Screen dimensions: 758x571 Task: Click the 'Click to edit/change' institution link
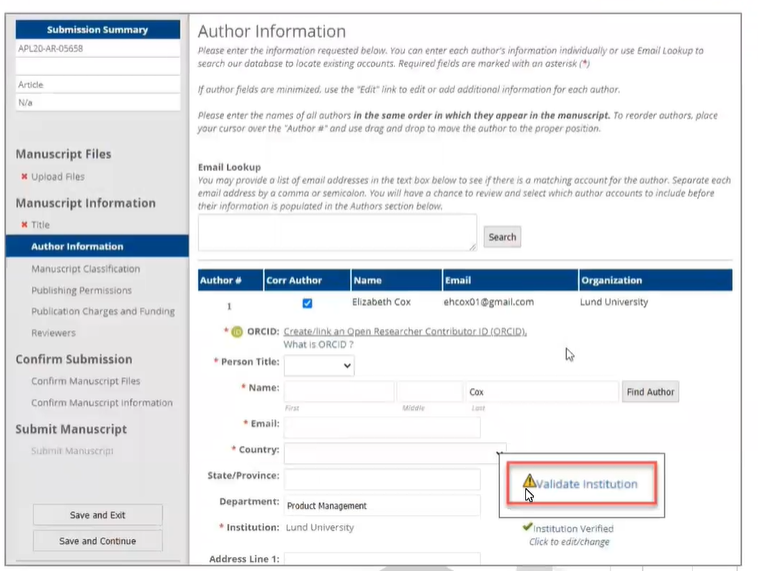tap(569, 542)
